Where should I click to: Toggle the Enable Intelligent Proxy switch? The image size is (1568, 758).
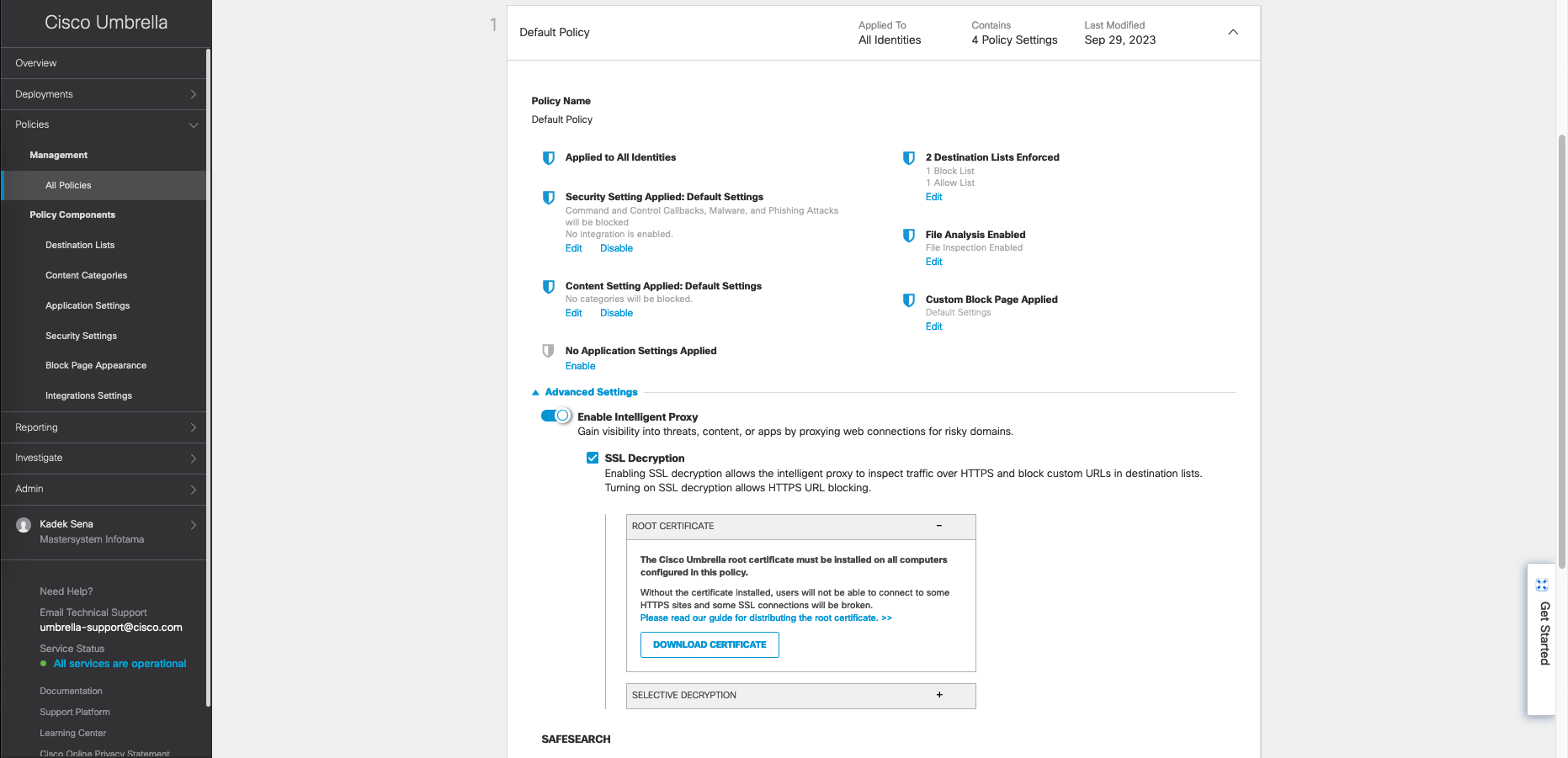(x=555, y=416)
